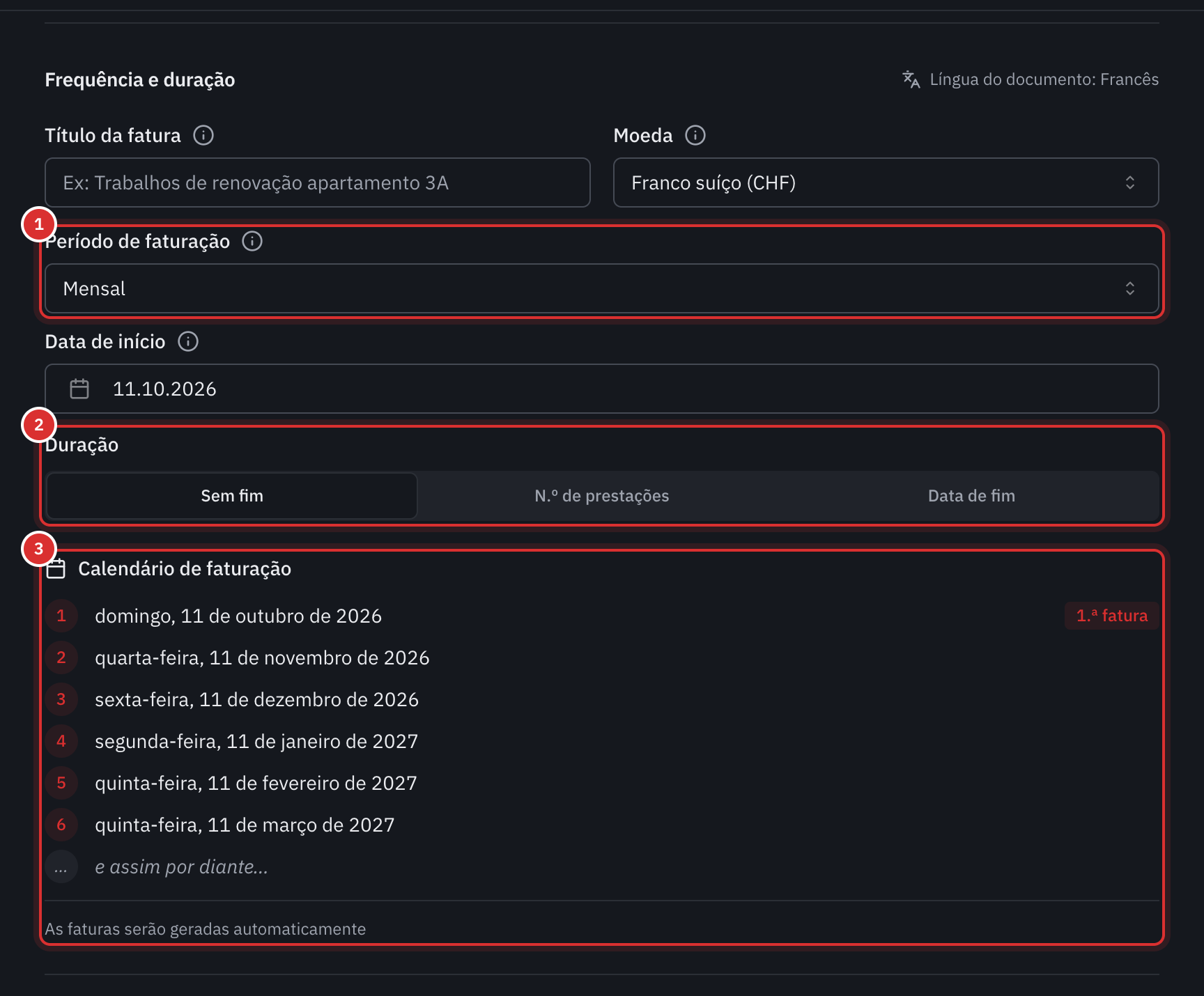This screenshot has width=1204, height=996.
Task: Click the info icon next to Título da fatura
Action: click(x=203, y=135)
